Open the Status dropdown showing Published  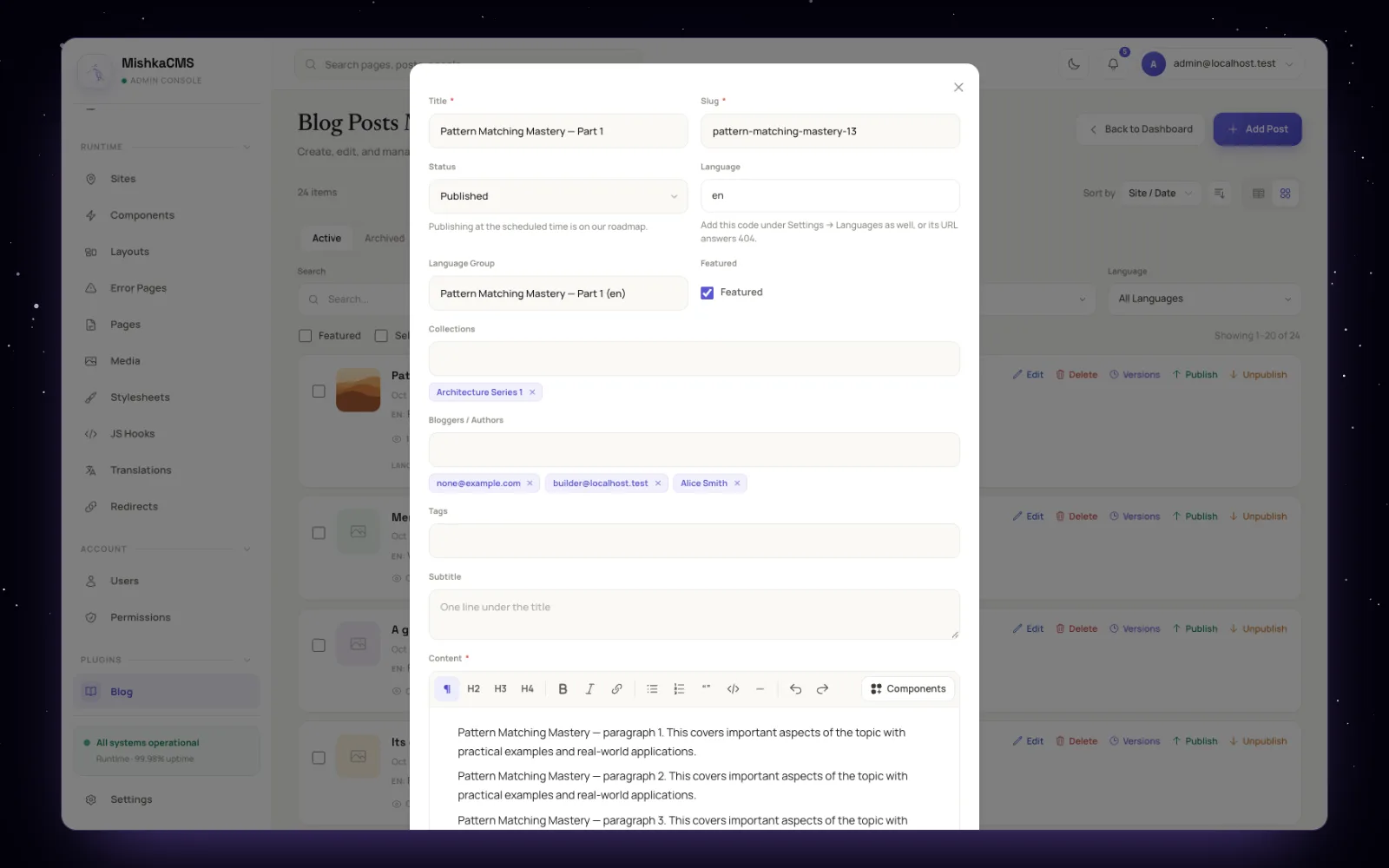tap(558, 196)
